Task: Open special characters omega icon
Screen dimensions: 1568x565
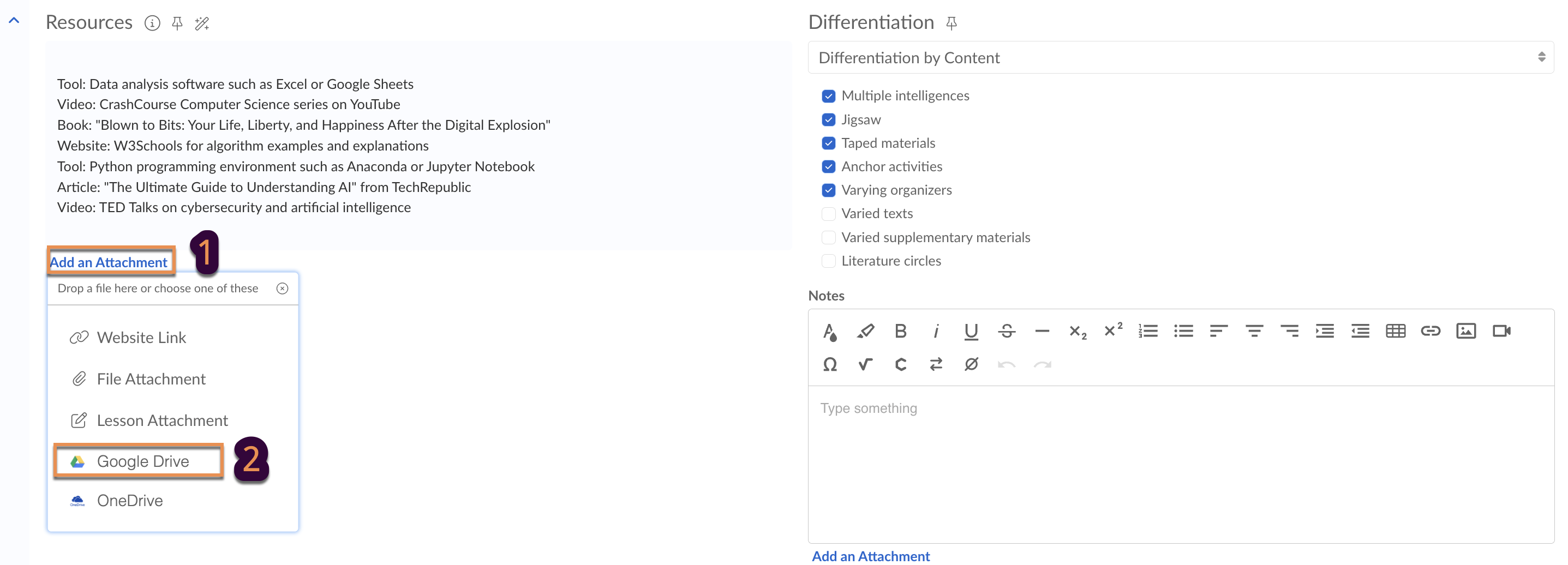Action: pos(830,364)
